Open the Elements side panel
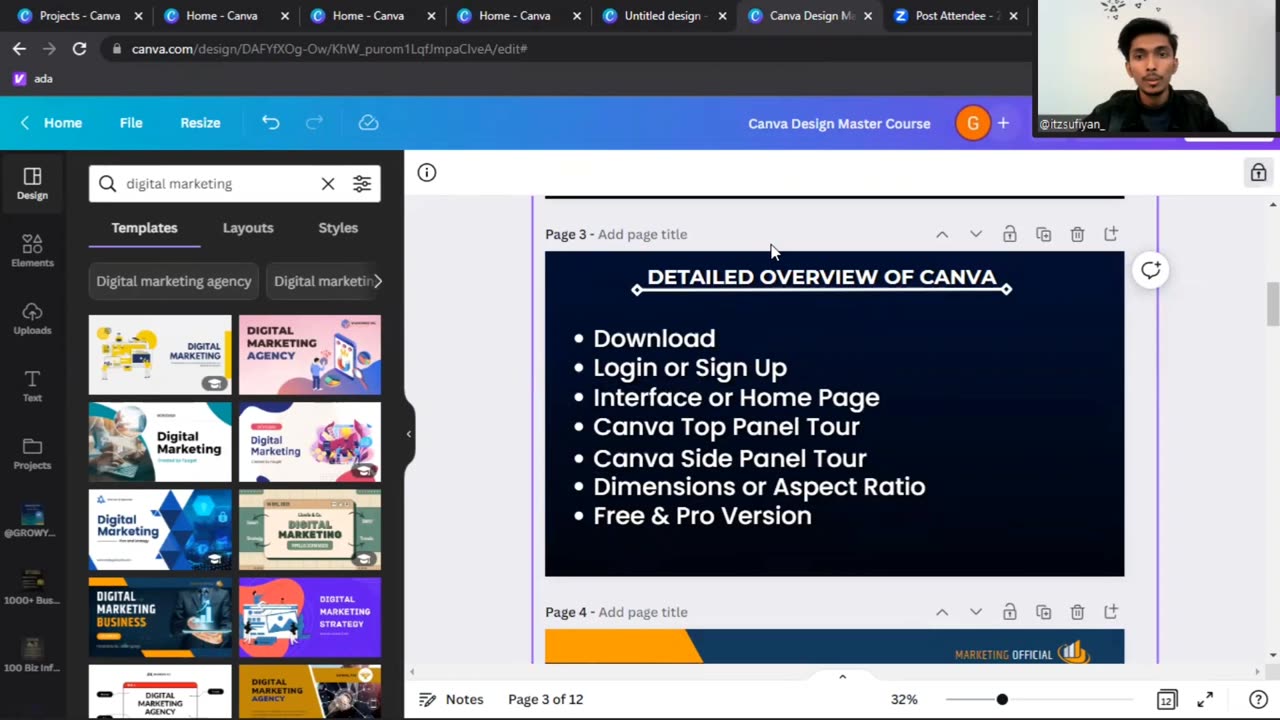The image size is (1280, 720). [32, 251]
